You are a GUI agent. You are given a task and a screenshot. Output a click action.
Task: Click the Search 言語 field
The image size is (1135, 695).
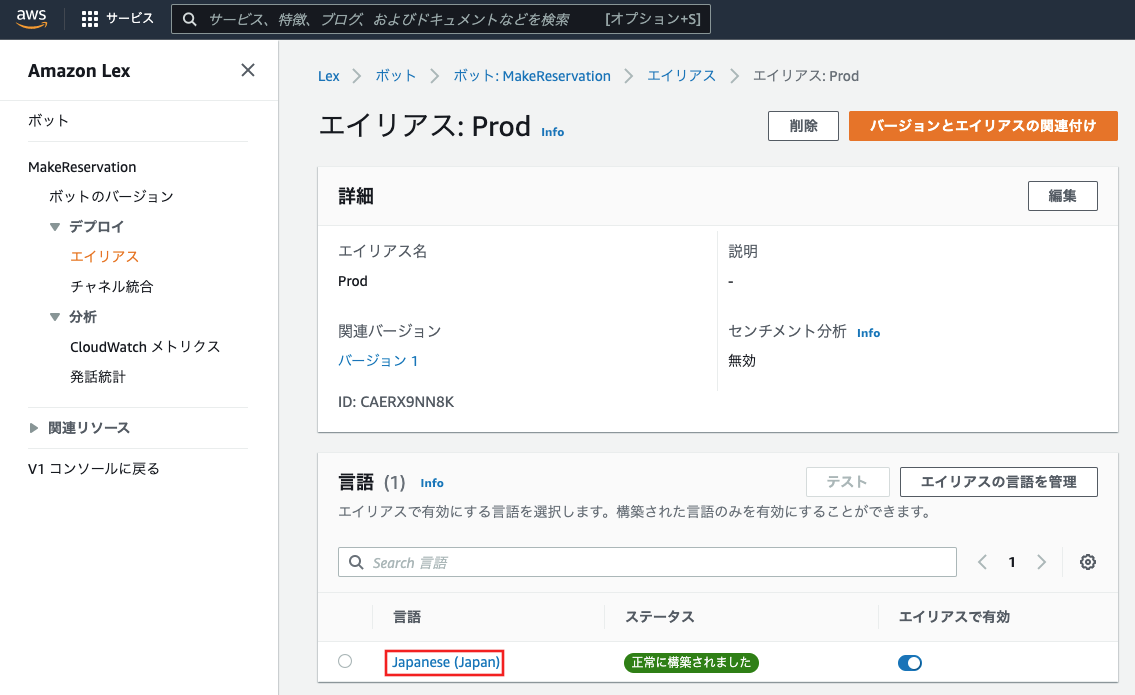647,563
